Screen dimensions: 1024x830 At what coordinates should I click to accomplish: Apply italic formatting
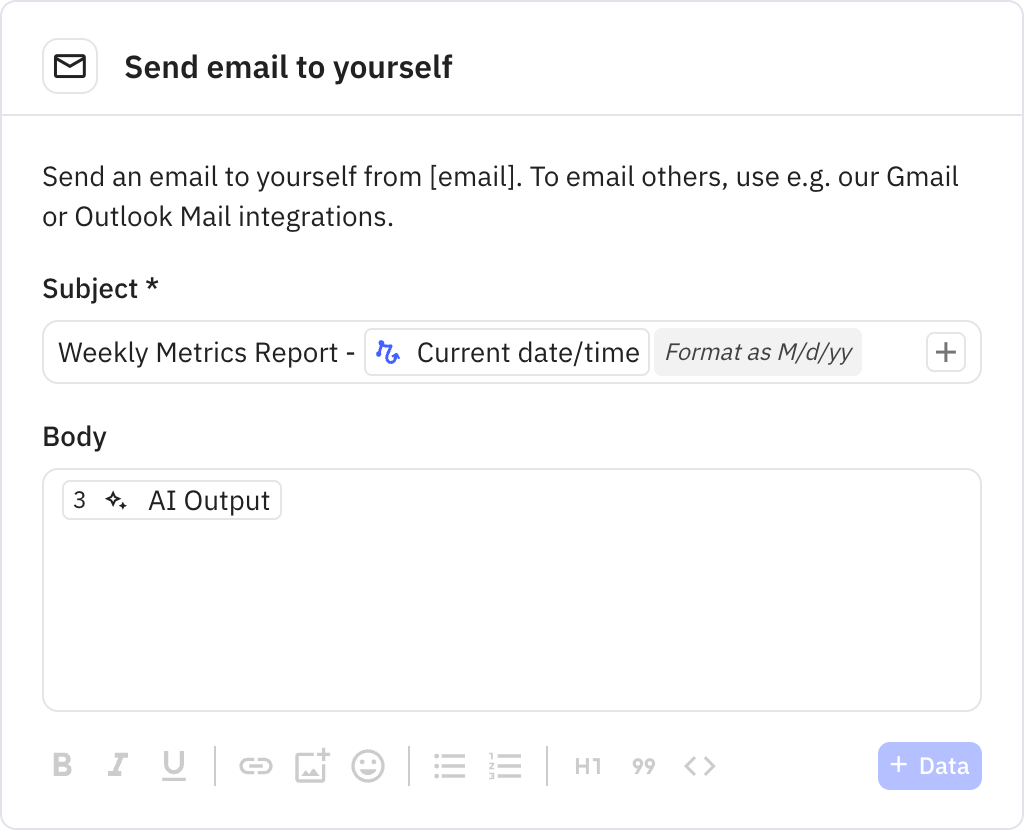click(118, 766)
